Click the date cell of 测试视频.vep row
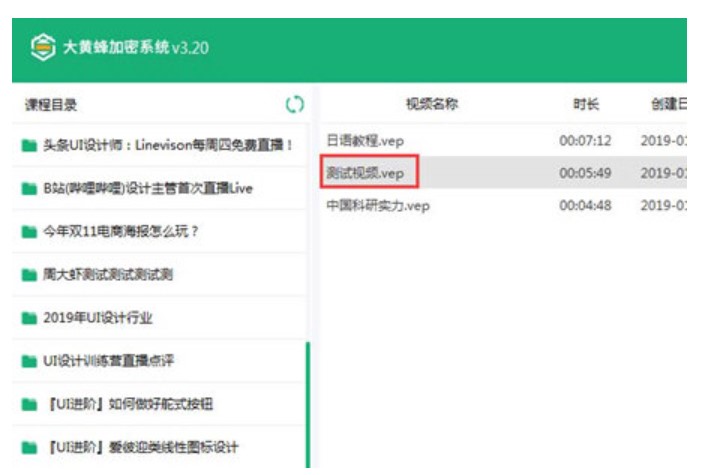Viewport: 727px width, 475px height. (x=663, y=173)
